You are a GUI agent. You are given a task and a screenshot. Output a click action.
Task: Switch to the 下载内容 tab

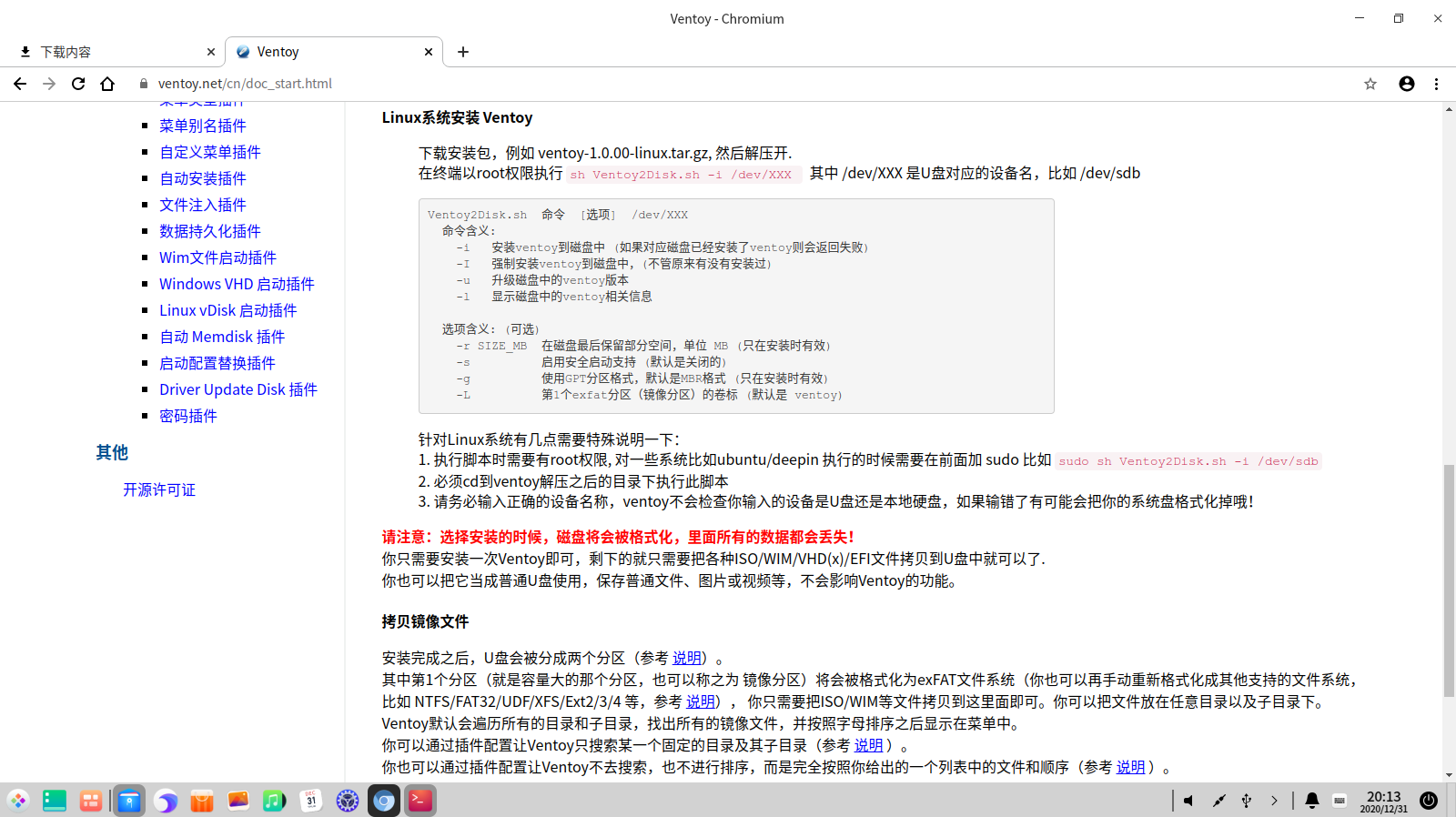(x=109, y=52)
